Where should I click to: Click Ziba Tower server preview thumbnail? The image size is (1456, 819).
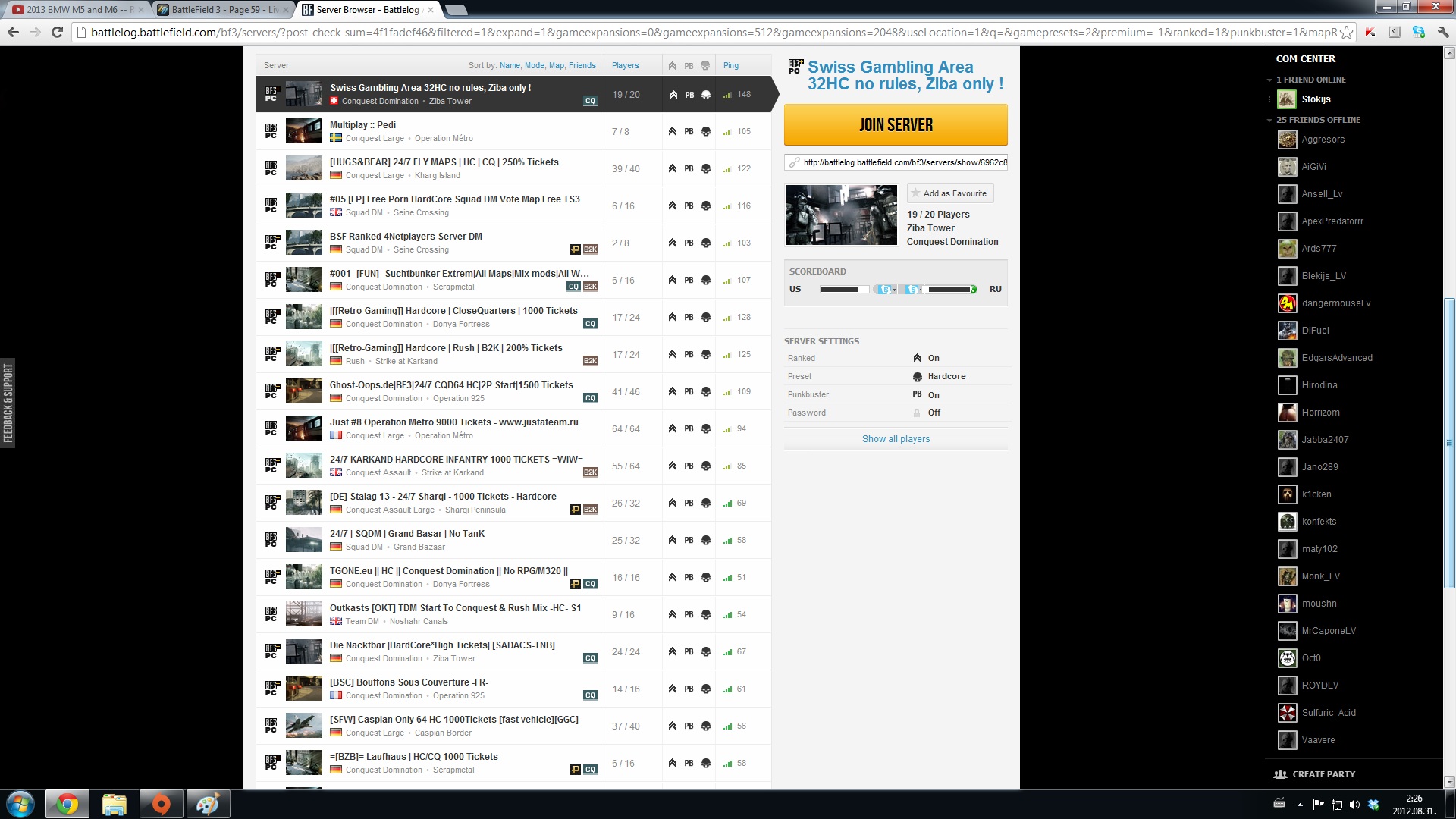click(x=841, y=215)
